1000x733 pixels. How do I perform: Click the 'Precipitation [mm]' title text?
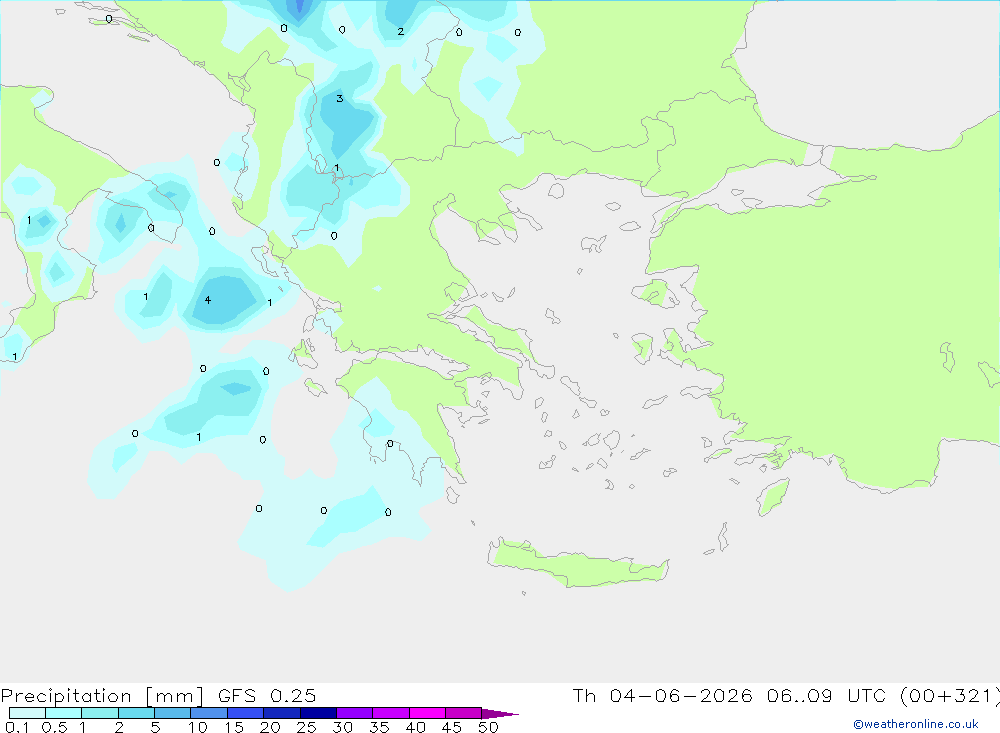tap(102, 696)
